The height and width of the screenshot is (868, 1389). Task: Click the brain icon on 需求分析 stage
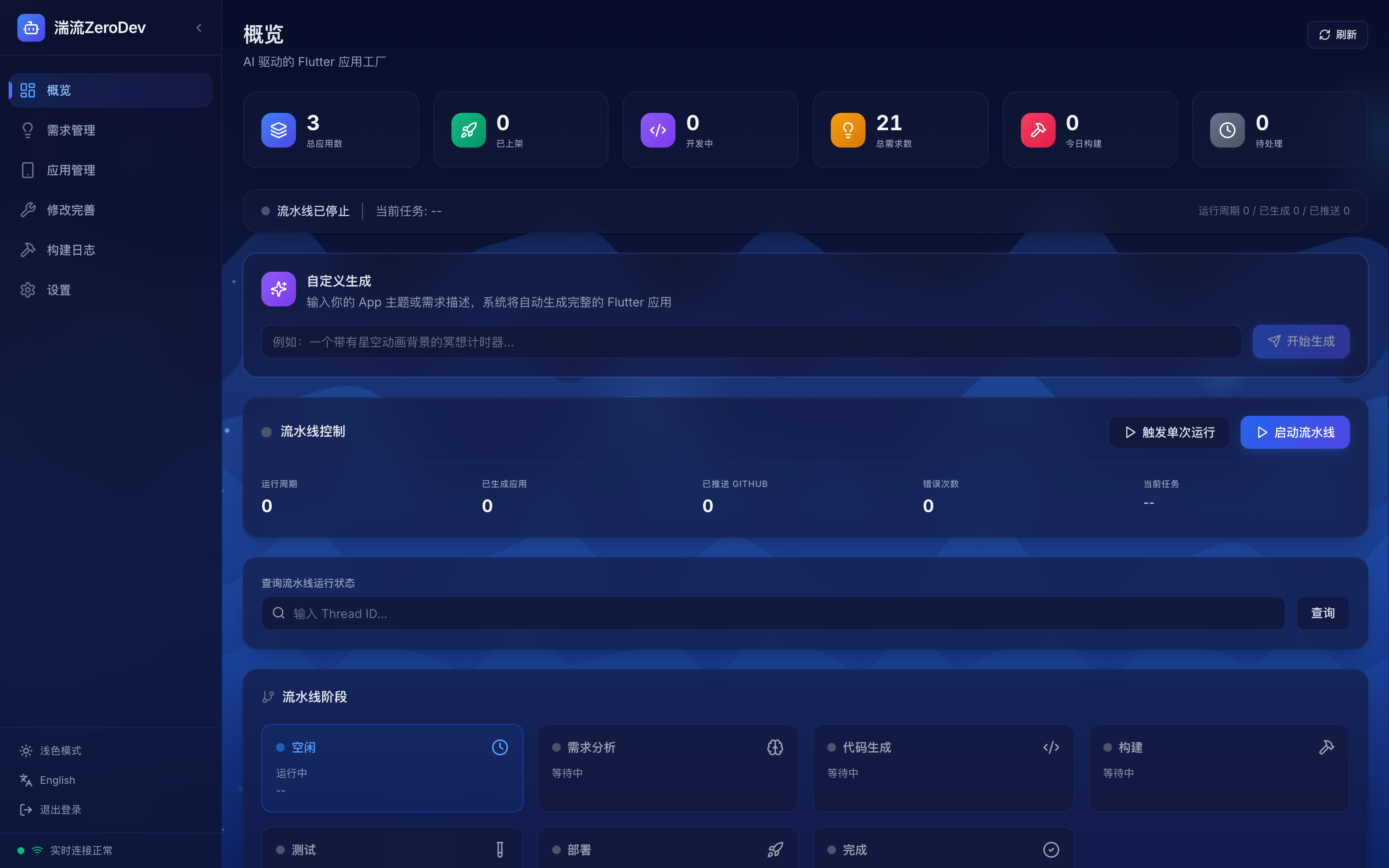coord(775,747)
